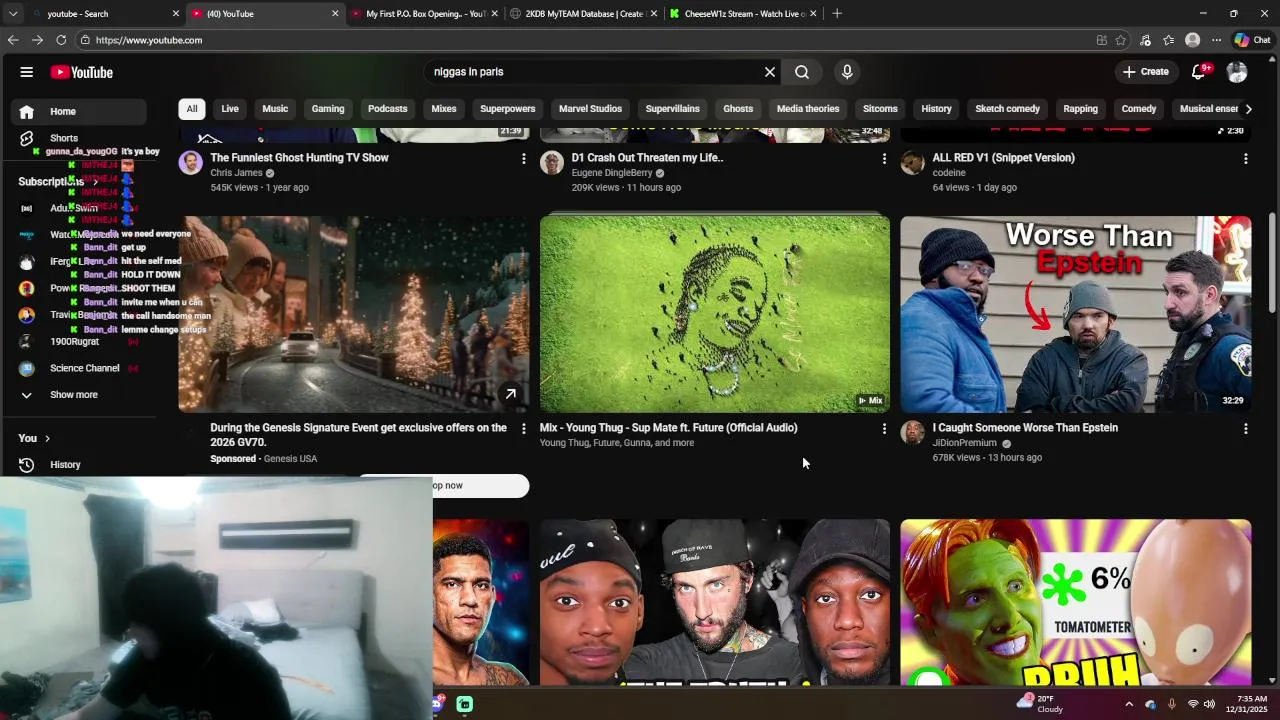
Task: Open the Young Thug mix green thumbnail
Action: tap(715, 314)
